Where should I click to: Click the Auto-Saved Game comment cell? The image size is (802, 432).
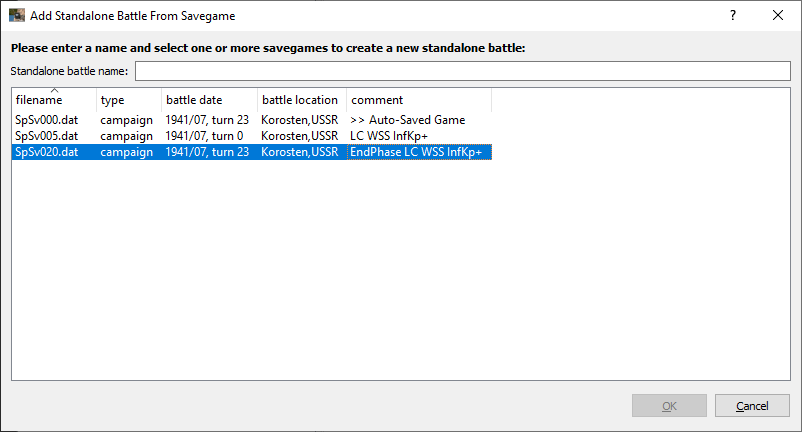coord(408,120)
